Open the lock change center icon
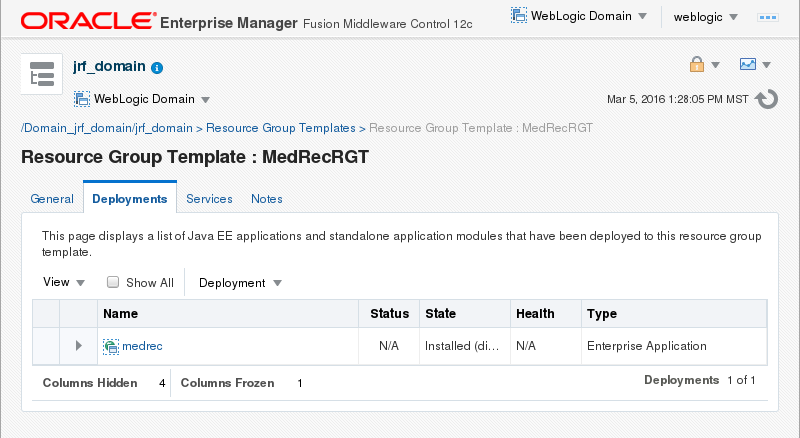This screenshot has width=800, height=438. point(697,65)
